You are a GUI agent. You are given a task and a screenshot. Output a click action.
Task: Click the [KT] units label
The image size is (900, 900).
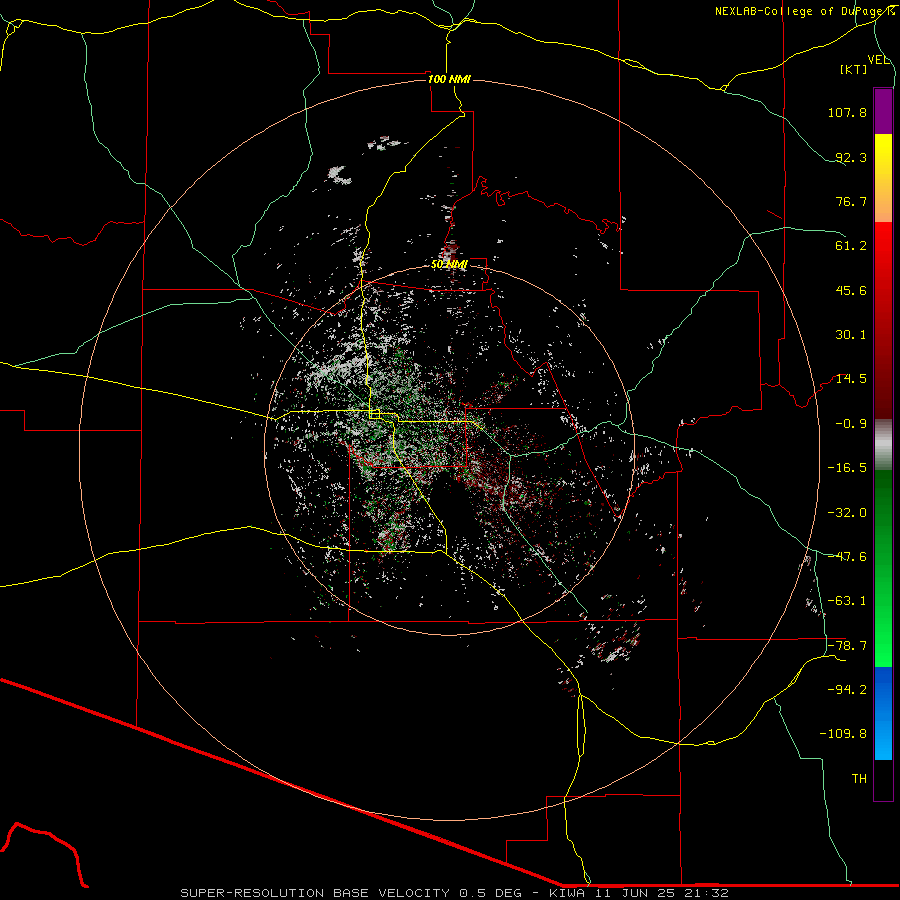click(x=854, y=69)
